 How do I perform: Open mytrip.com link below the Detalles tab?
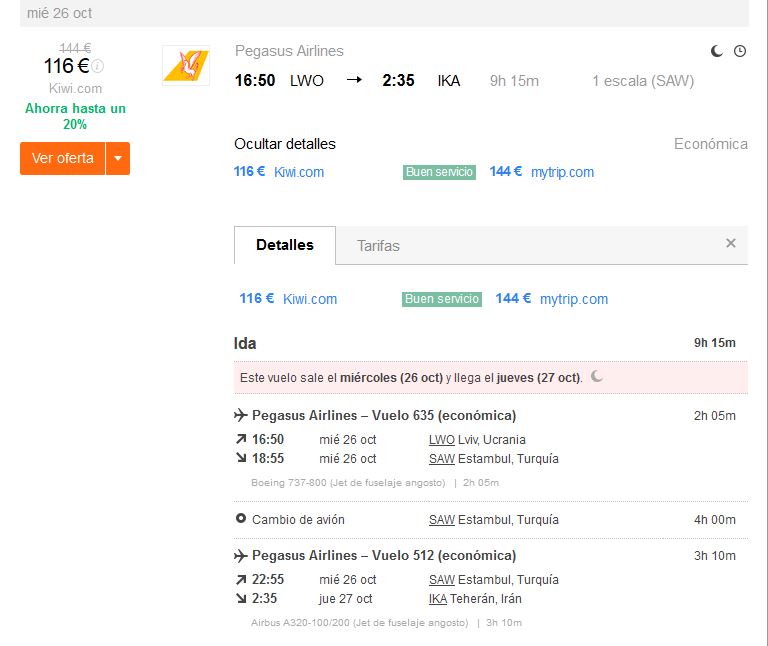coord(574,299)
